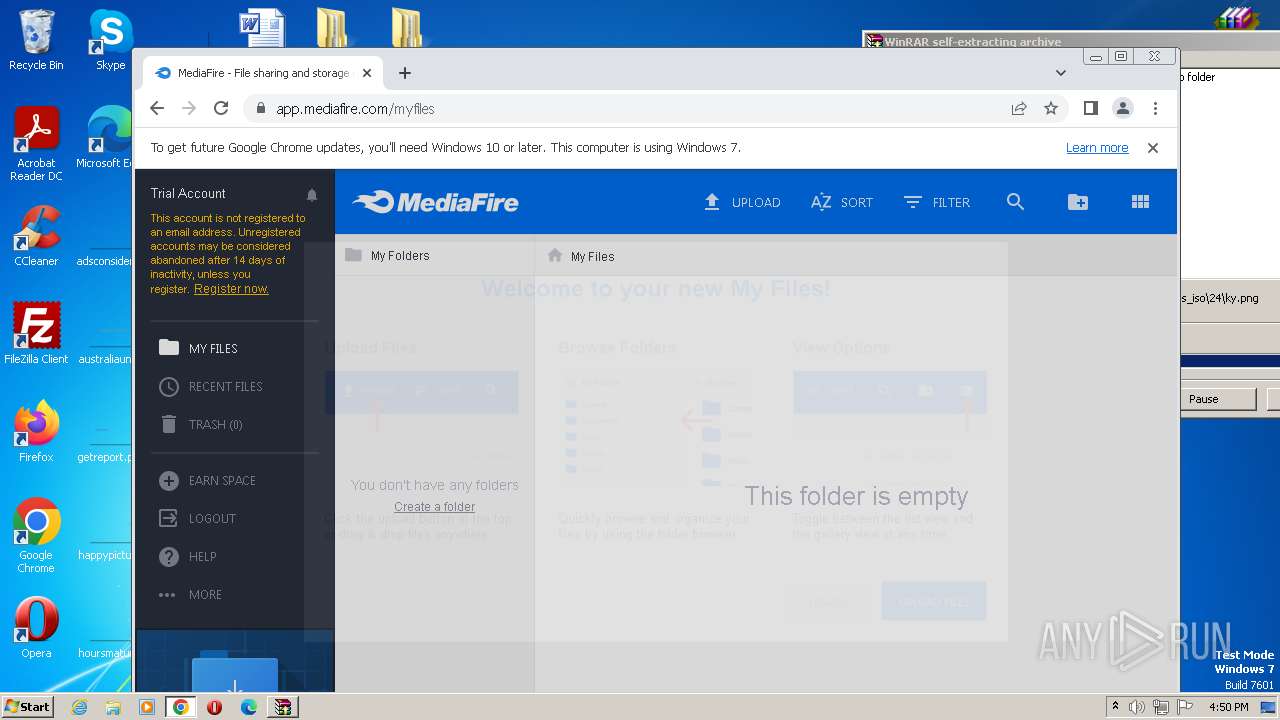This screenshot has width=1280, height=720.
Task: Open Firefox desktop icon
Action: [36, 431]
